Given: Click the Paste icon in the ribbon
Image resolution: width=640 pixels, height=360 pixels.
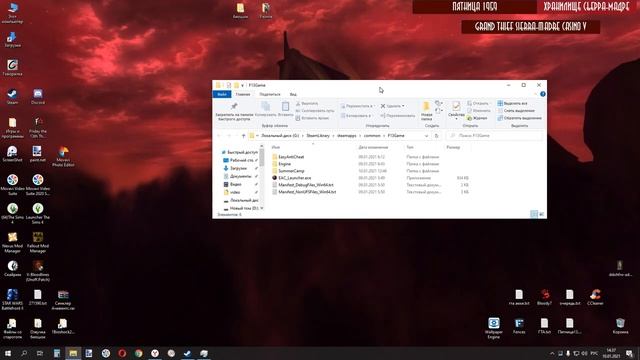Looking at the screenshot, I should pos(285,107).
